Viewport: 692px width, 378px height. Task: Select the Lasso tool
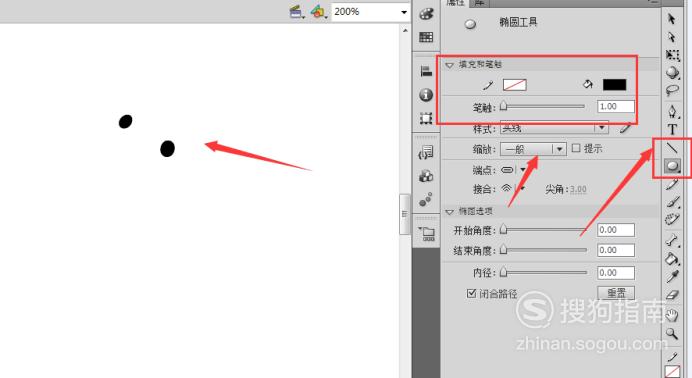pos(672,90)
